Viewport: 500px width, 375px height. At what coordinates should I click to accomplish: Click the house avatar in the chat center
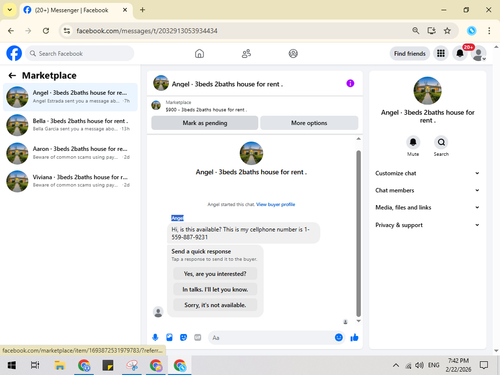click(251, 153)
